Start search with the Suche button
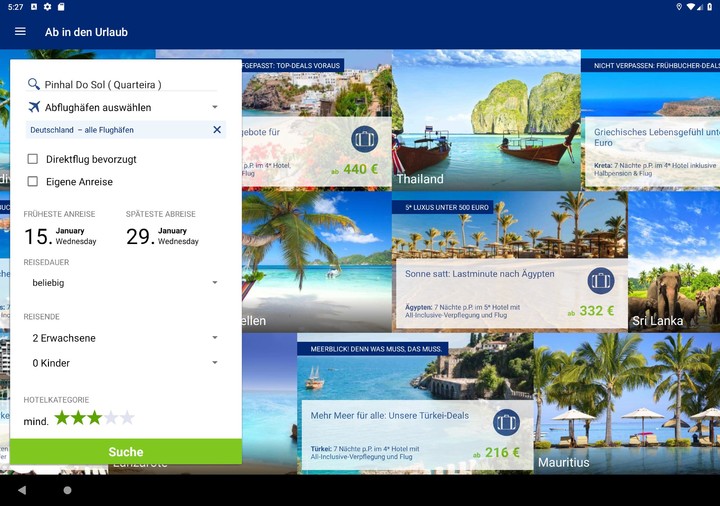This screenshot has width=720, height=506. [126, 451]
